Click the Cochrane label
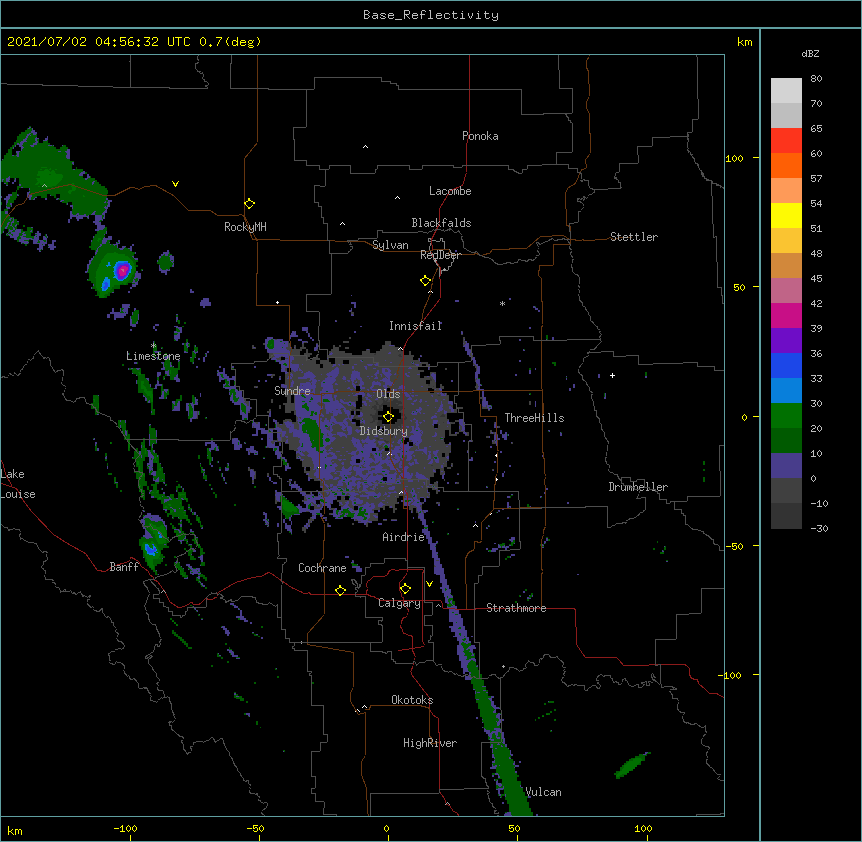Screen dimensions: 862x842 tap(322, 568)
